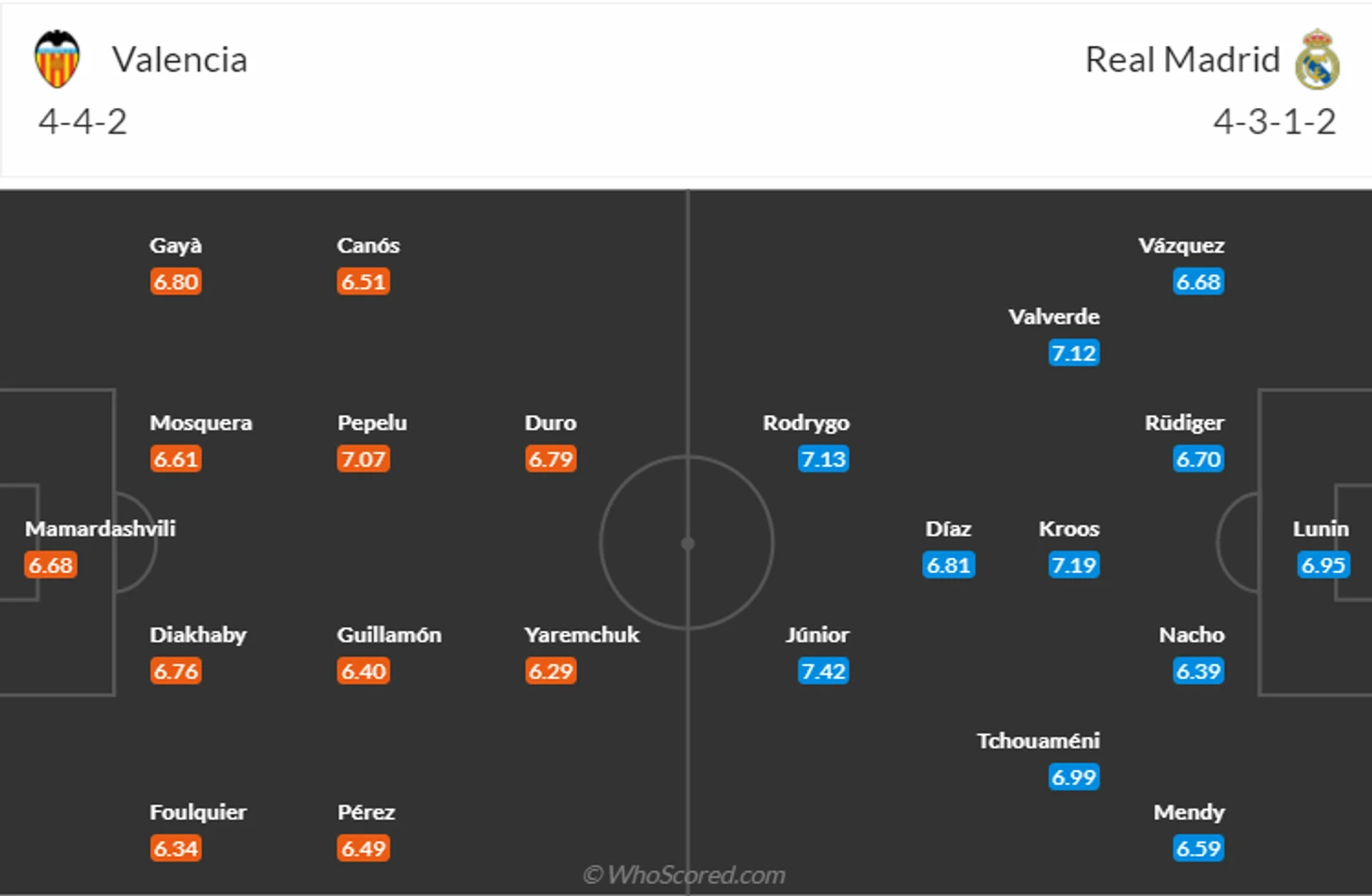
Task: Click Lunin's 6.95 goalkeeper rating
Action: click(x=1323, y=565)
